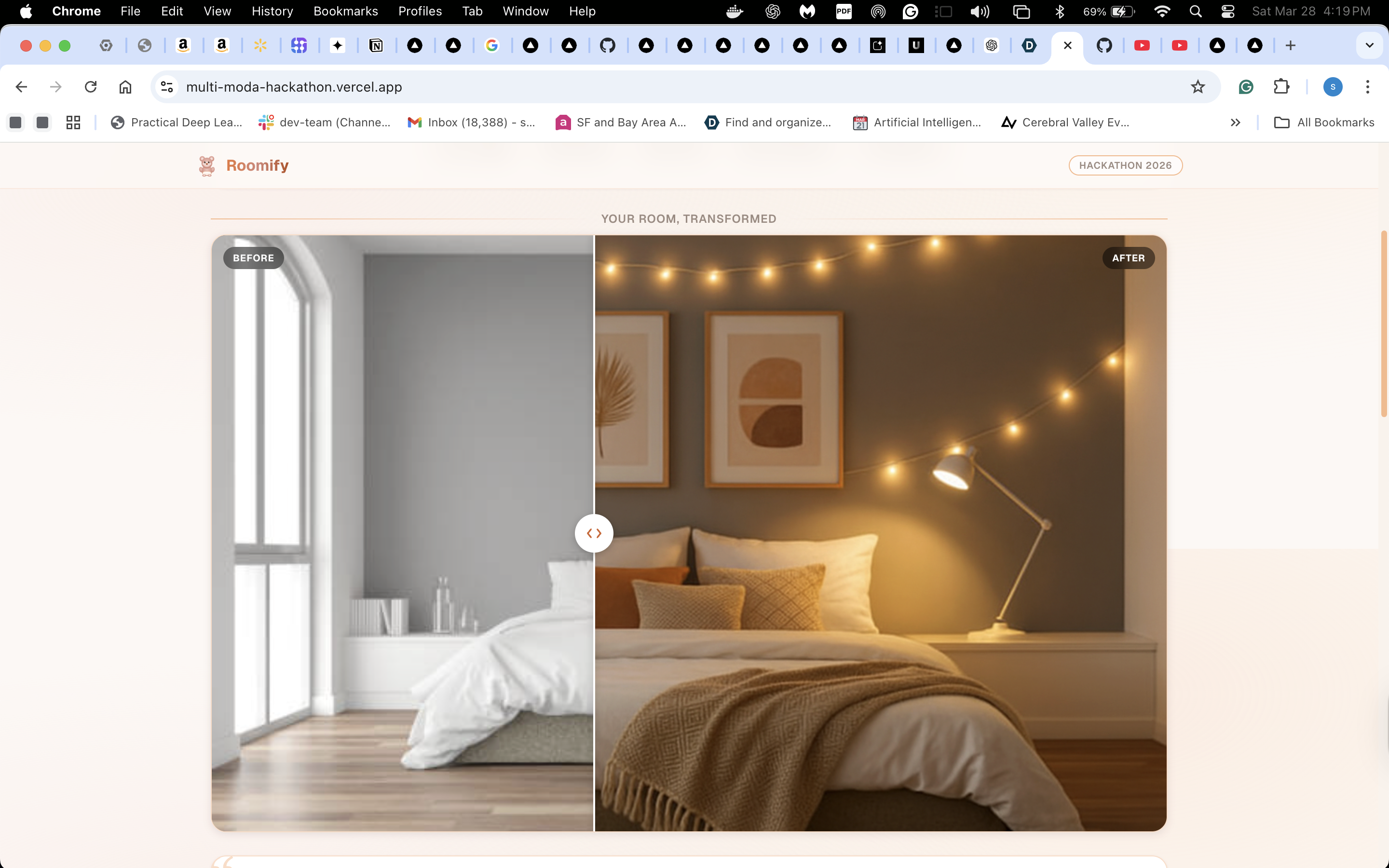
Task: Open a new tab with the plus button
Action: point(1290,45)
